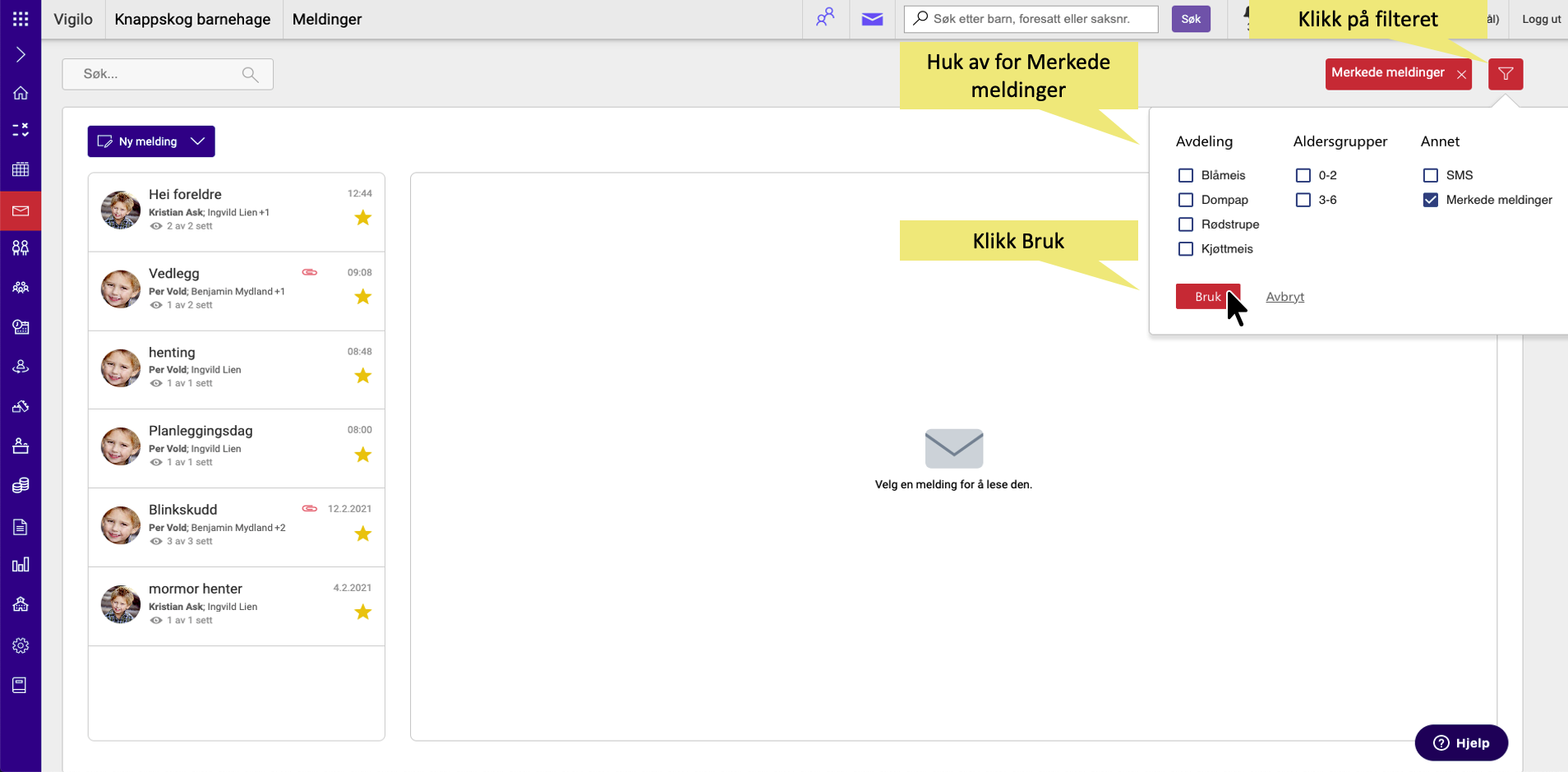Unstar the Hei foreldre message

(362, 218)
